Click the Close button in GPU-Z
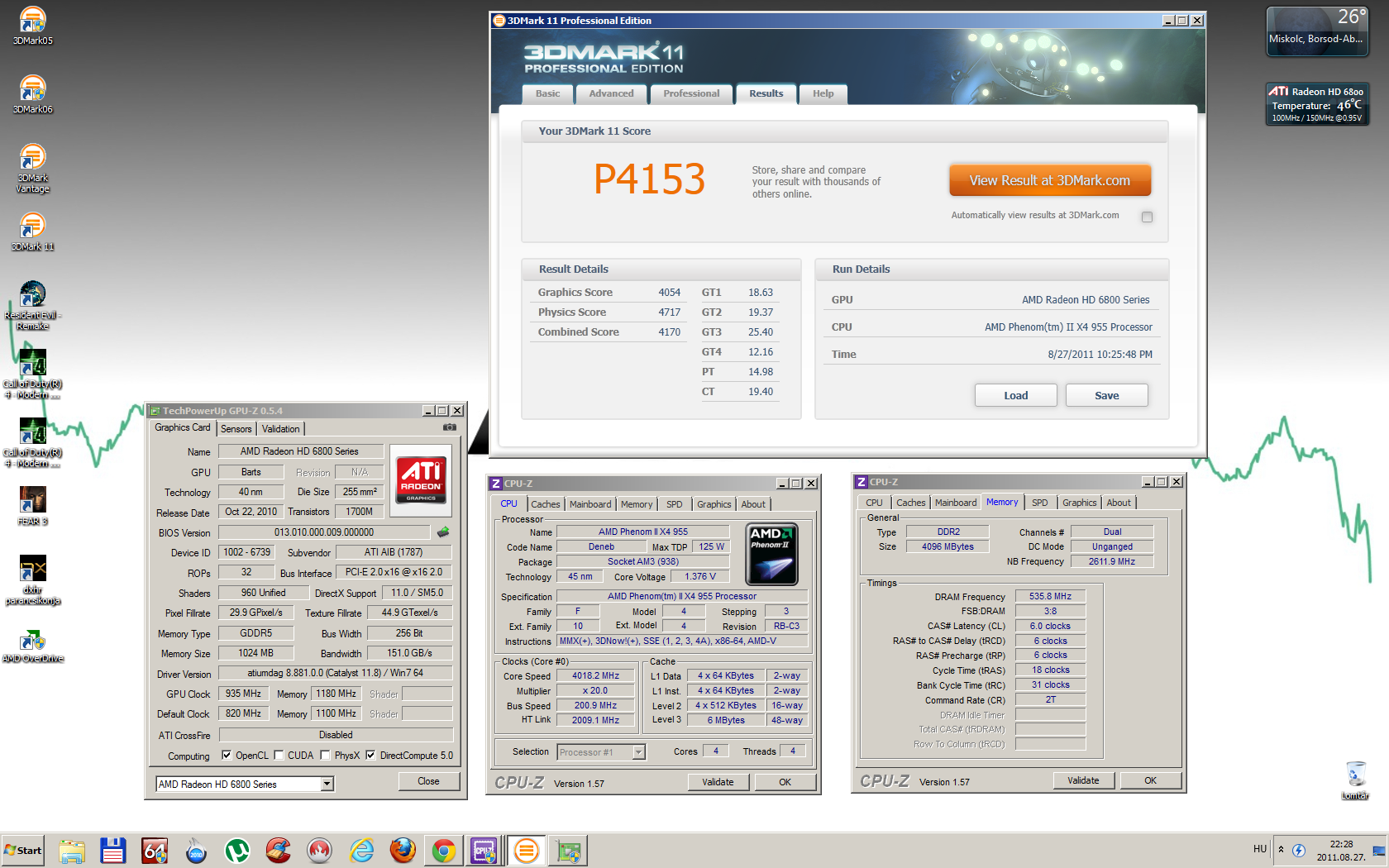This screenshot has height=868, width=1389. click(x=428, y=781)
